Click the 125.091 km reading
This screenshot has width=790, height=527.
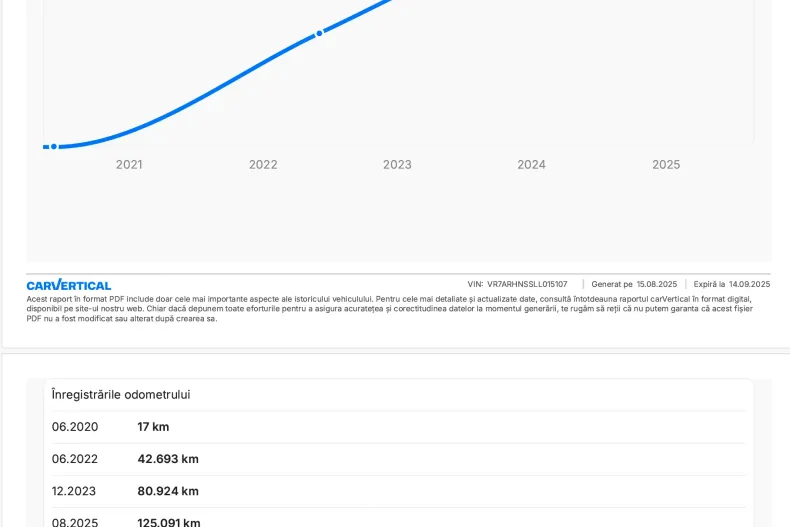click(x=169, y=521)
